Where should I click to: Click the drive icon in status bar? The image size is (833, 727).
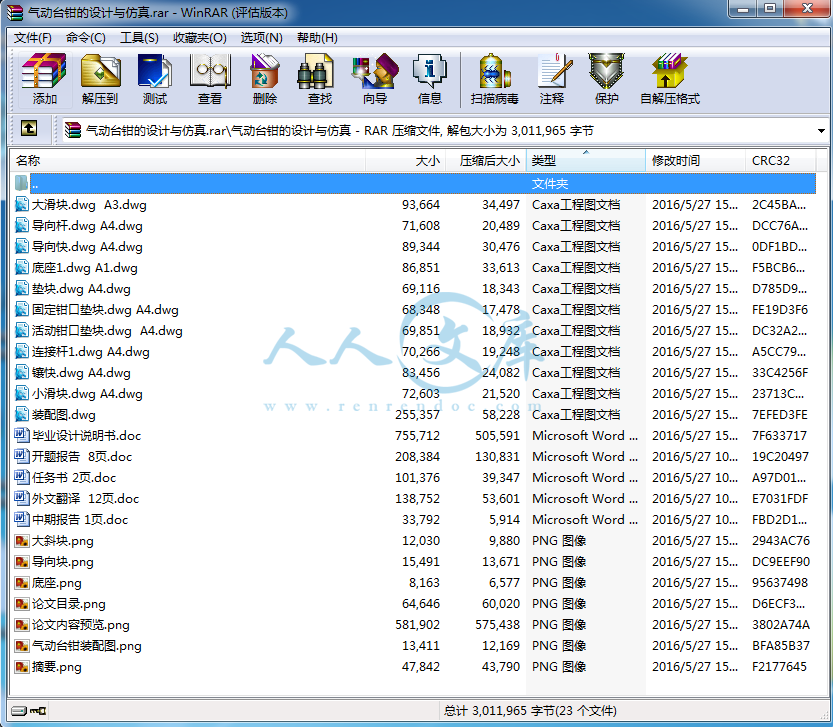19,711
